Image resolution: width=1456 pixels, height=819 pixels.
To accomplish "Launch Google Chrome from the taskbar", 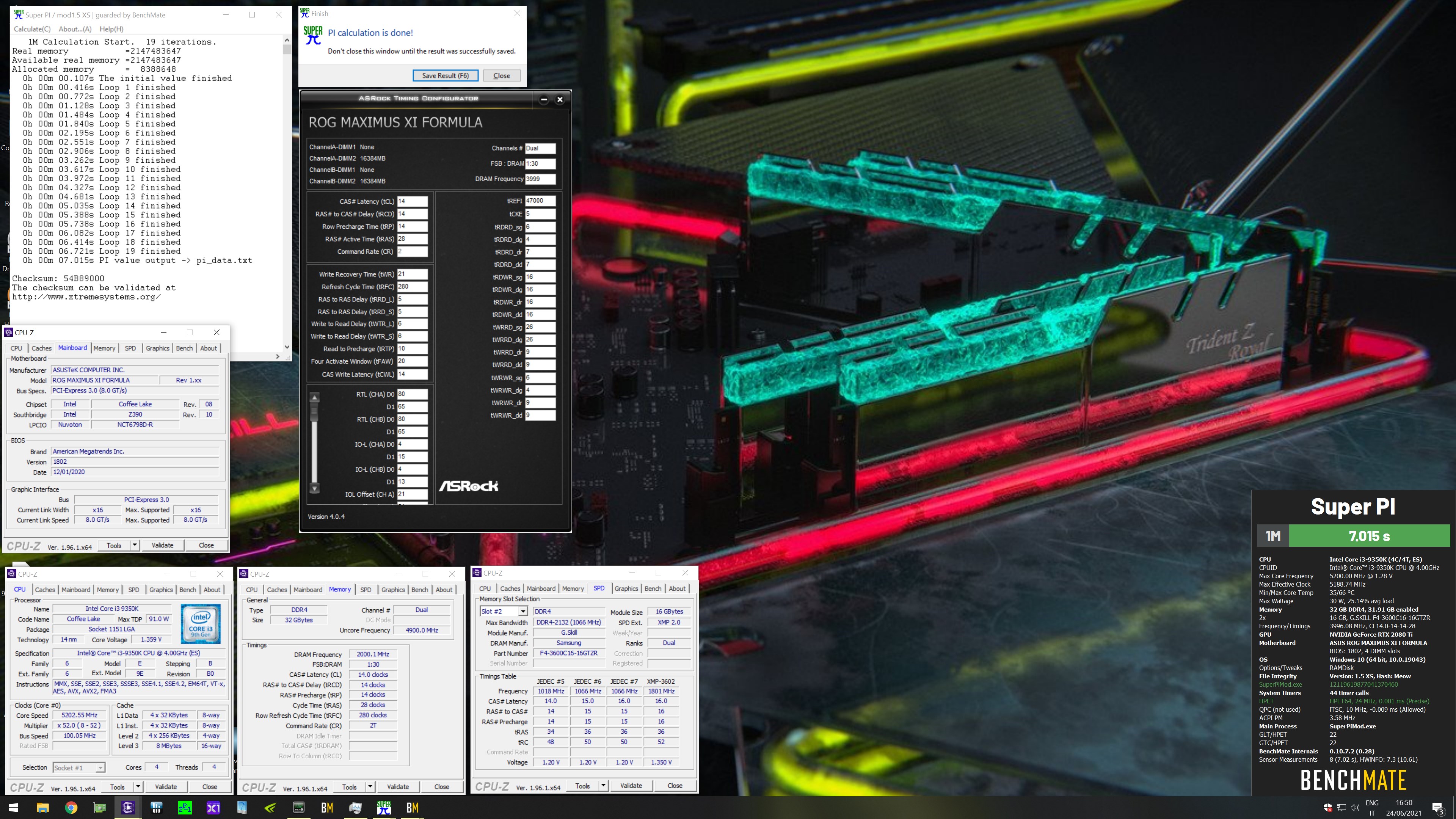I will tap(71, 808).
